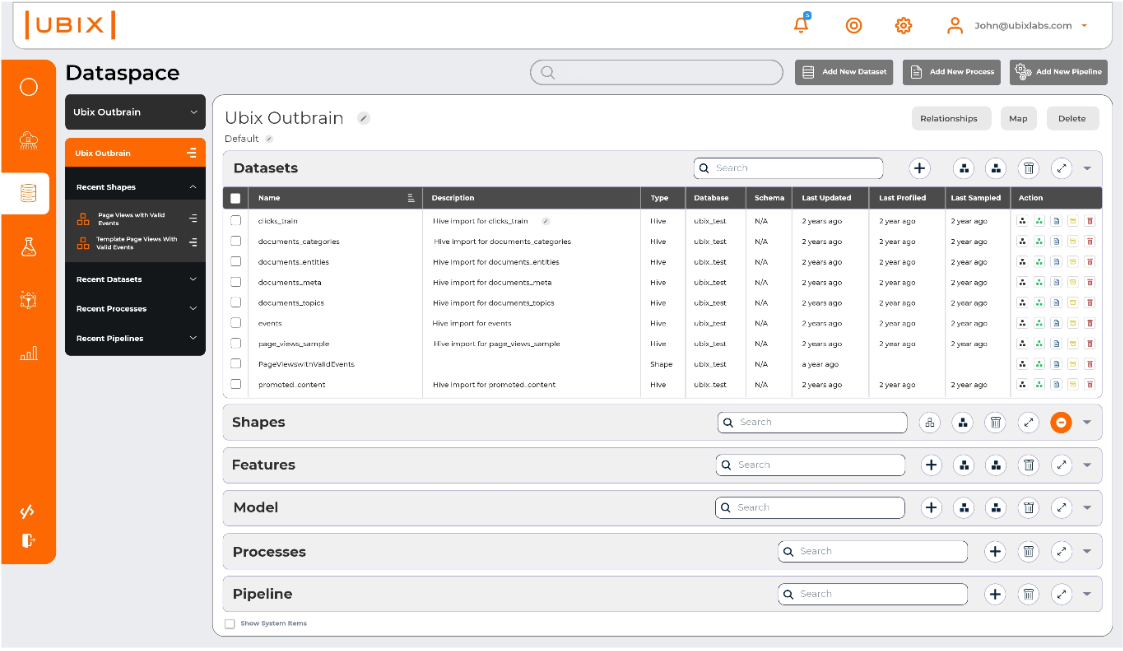
Task: Check the clicks_train row checkbox
Action: [x=236, y=221]
